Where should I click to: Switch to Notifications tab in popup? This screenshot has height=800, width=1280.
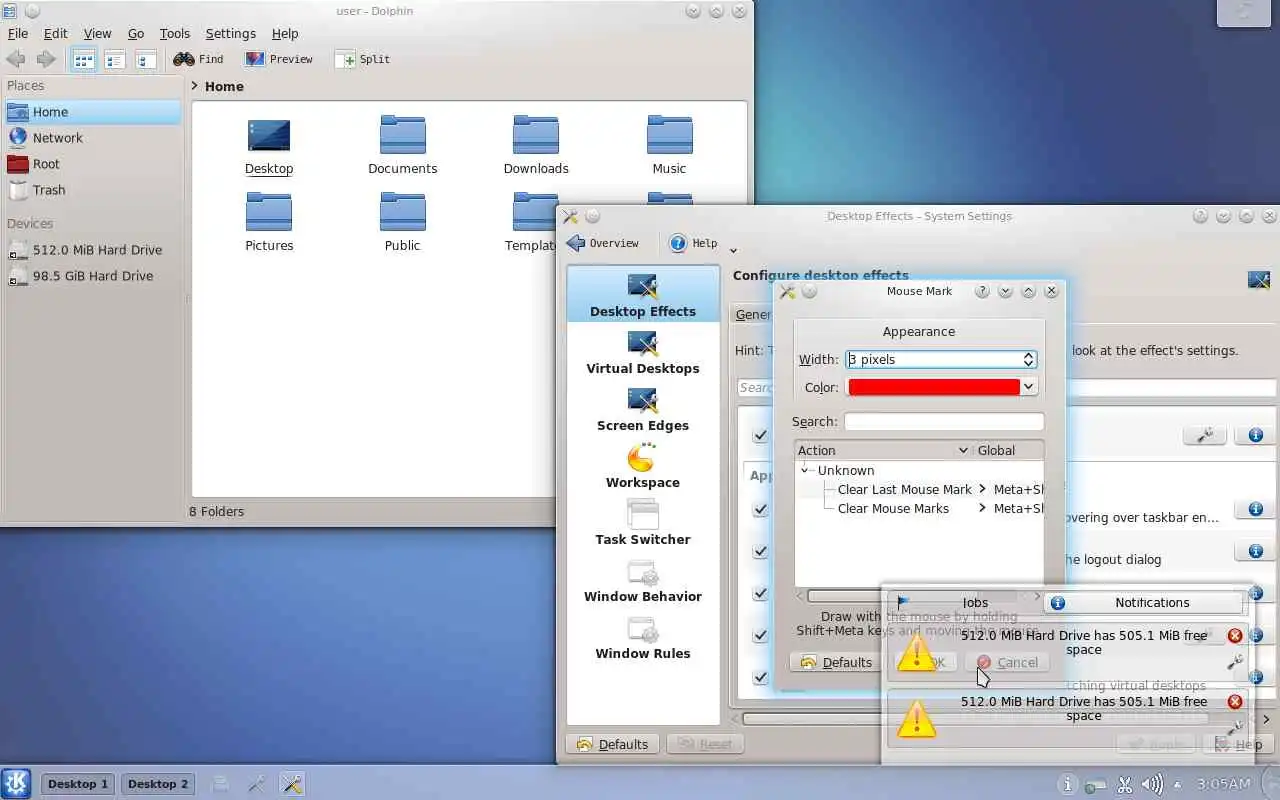tap(1144, 603)
